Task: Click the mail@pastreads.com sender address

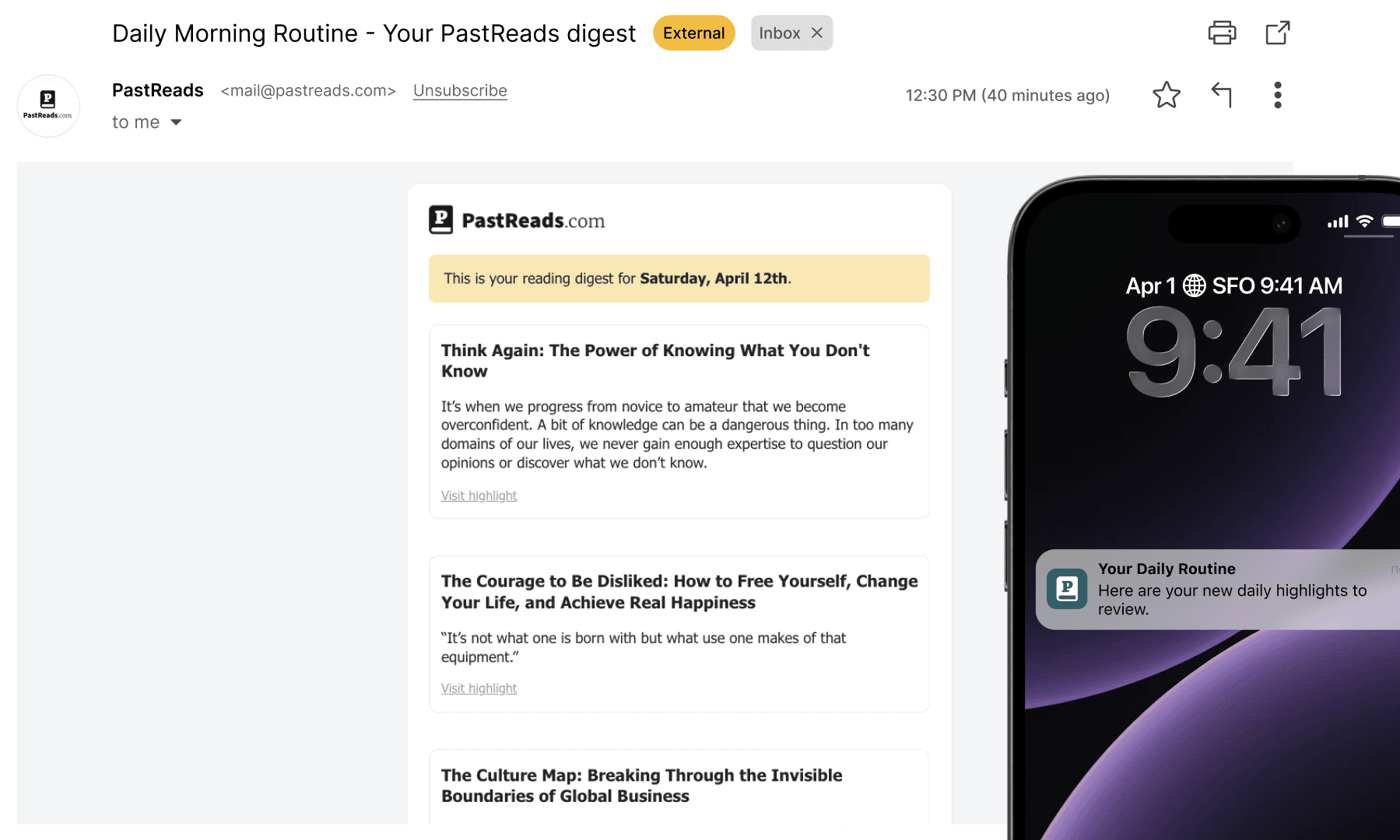Action: coord(308,90)
